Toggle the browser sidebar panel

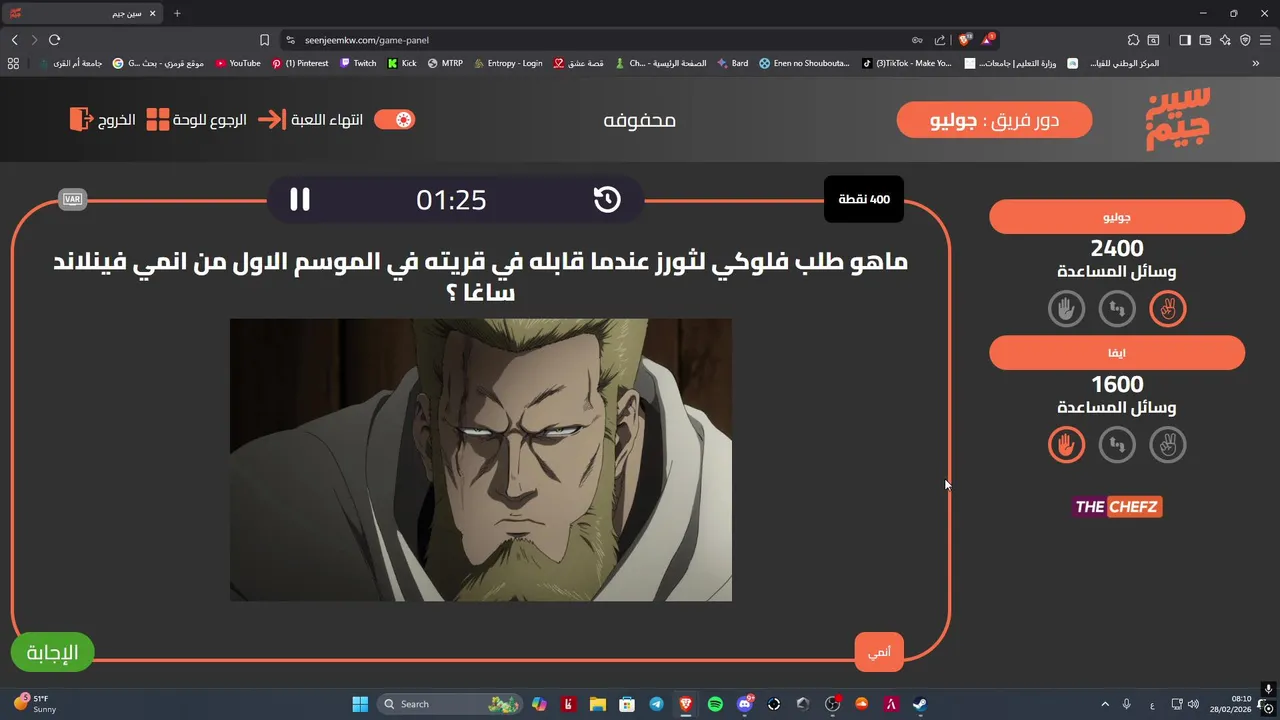point(1185,40)
